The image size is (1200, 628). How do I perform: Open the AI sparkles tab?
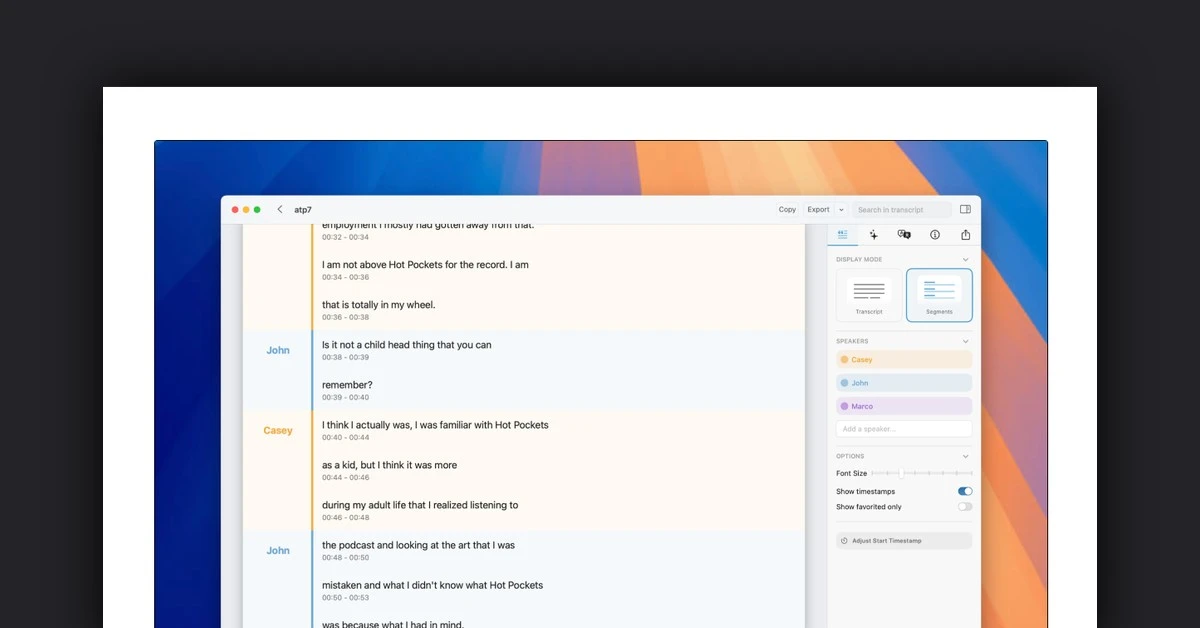[x=873, y=235]
